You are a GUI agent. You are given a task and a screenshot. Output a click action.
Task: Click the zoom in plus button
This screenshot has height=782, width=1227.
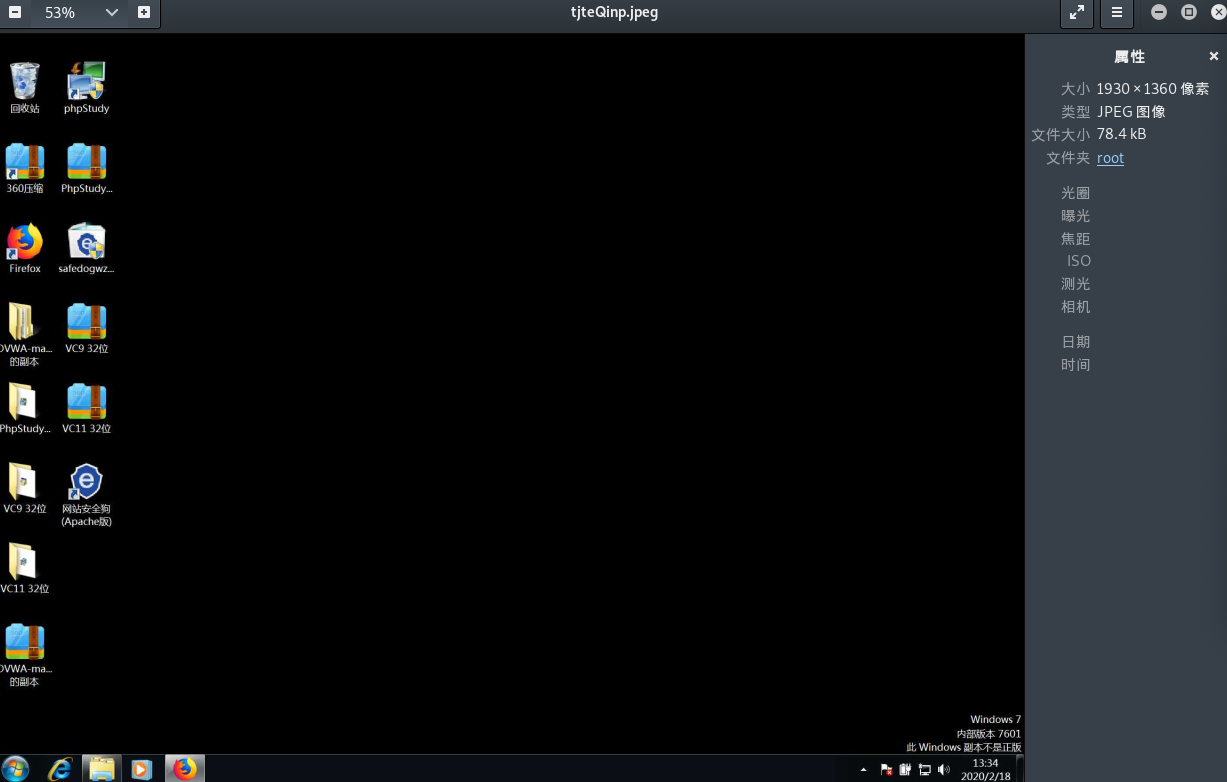(x=144, y=12)
